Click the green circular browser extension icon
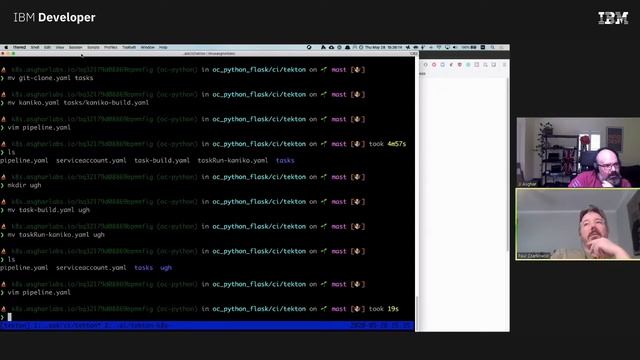 pos(468,64)
